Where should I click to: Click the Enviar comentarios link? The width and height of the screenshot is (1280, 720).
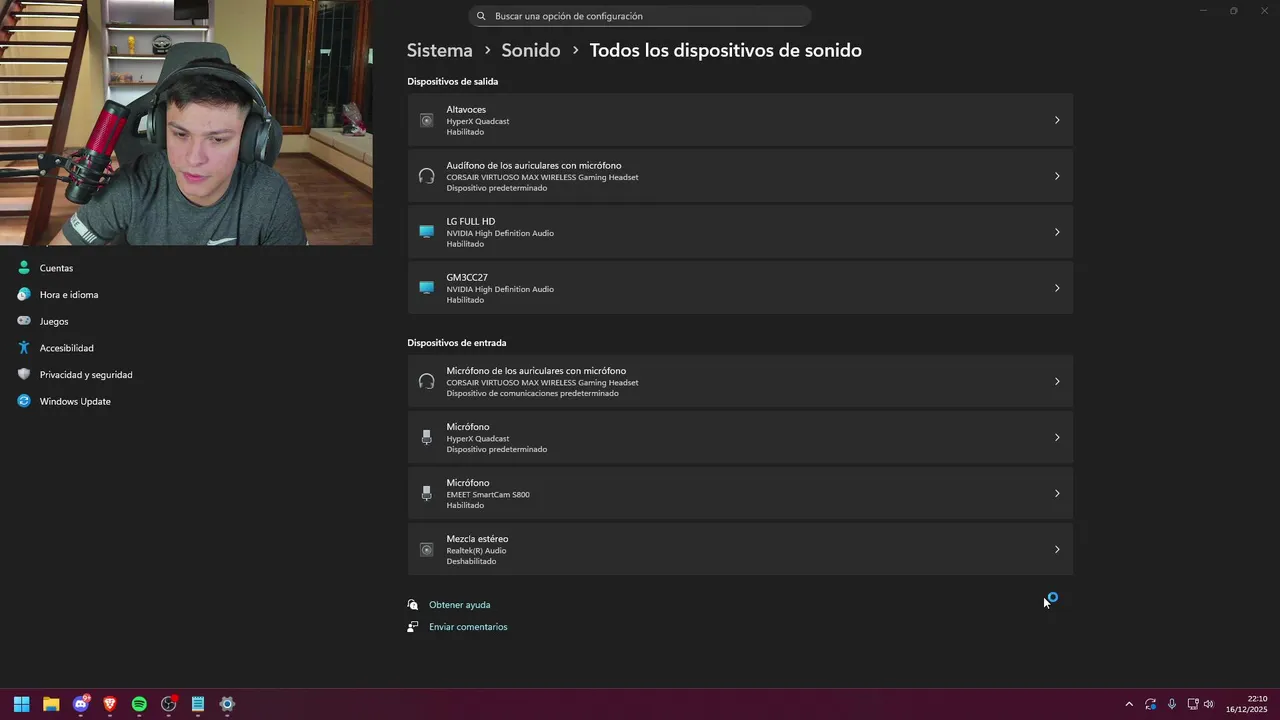click(x=468, y=627)
